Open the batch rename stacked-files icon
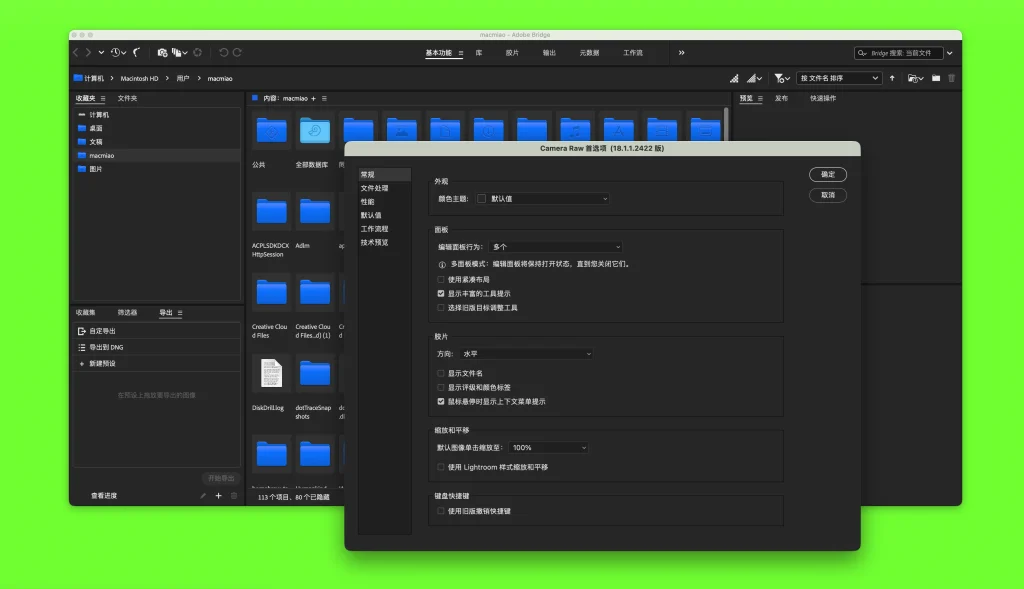 pyautogui.click(x=179, y=52)
